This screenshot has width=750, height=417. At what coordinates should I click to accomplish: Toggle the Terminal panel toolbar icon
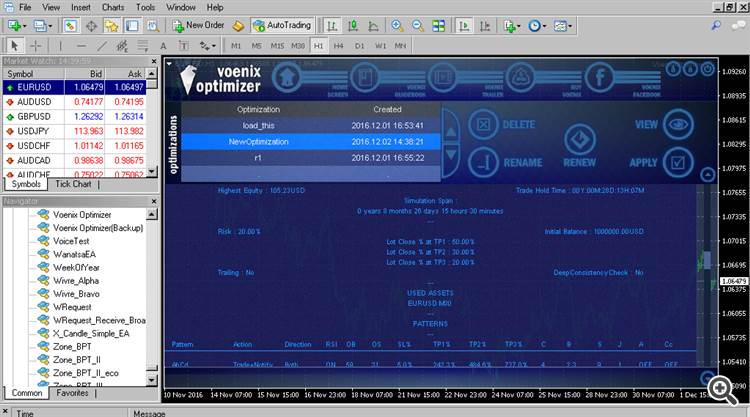tap(132, 26)
